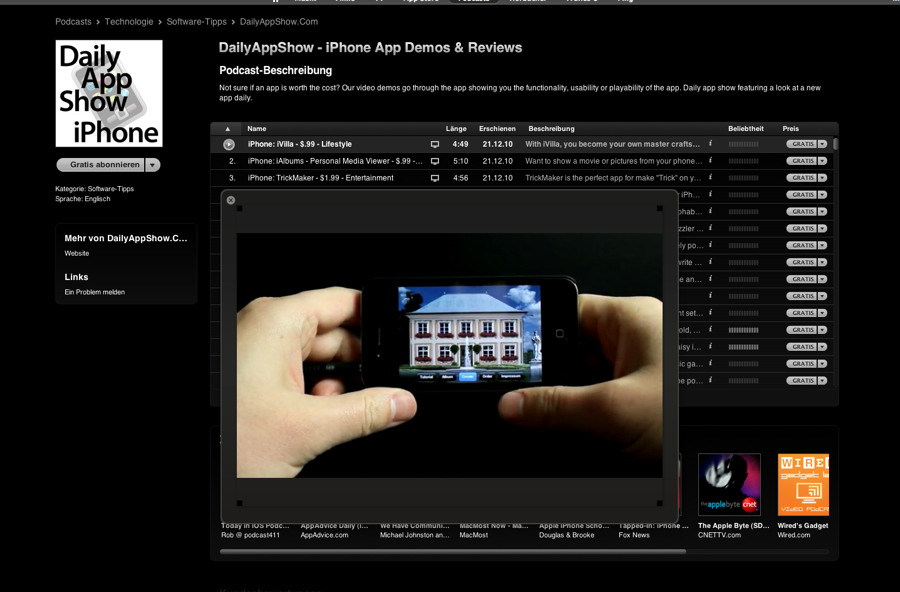
Task: Select the 'iPhone: iAlbums - Personal Media Viewer' row title
Action: point(335,161)
